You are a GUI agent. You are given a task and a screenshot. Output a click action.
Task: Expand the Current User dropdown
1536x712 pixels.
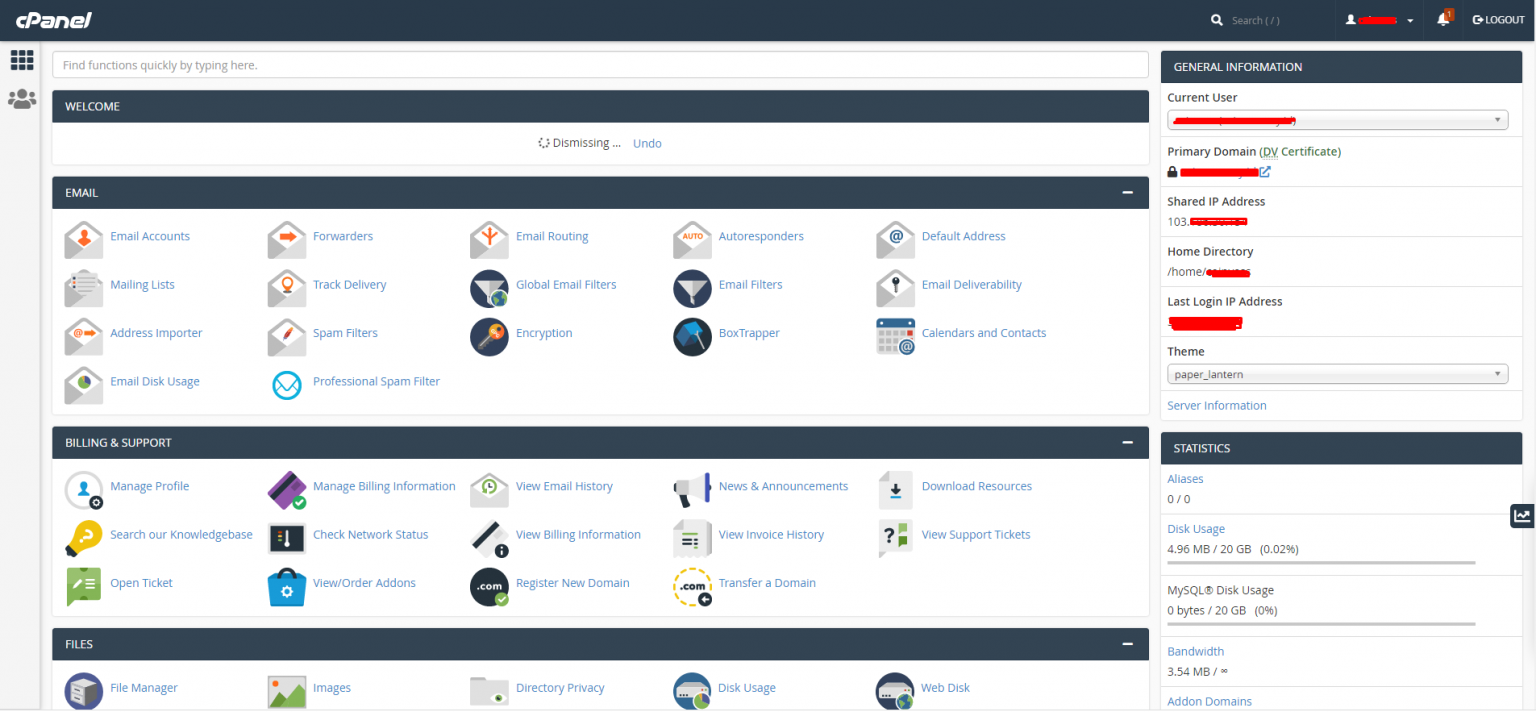point(1337,119)
